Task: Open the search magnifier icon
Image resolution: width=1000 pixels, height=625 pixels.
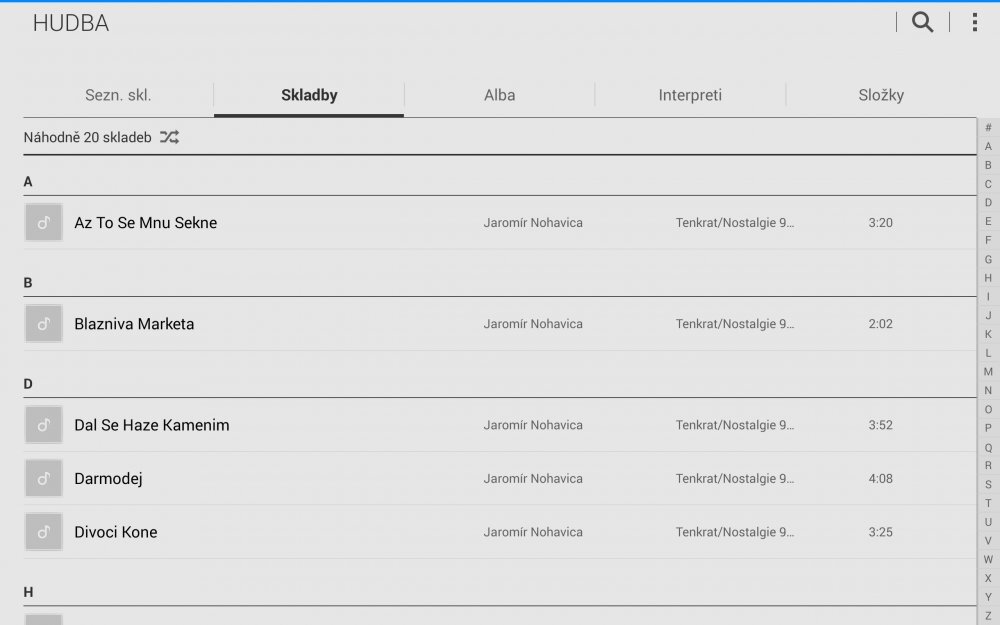Action: [x=922, y=22]
